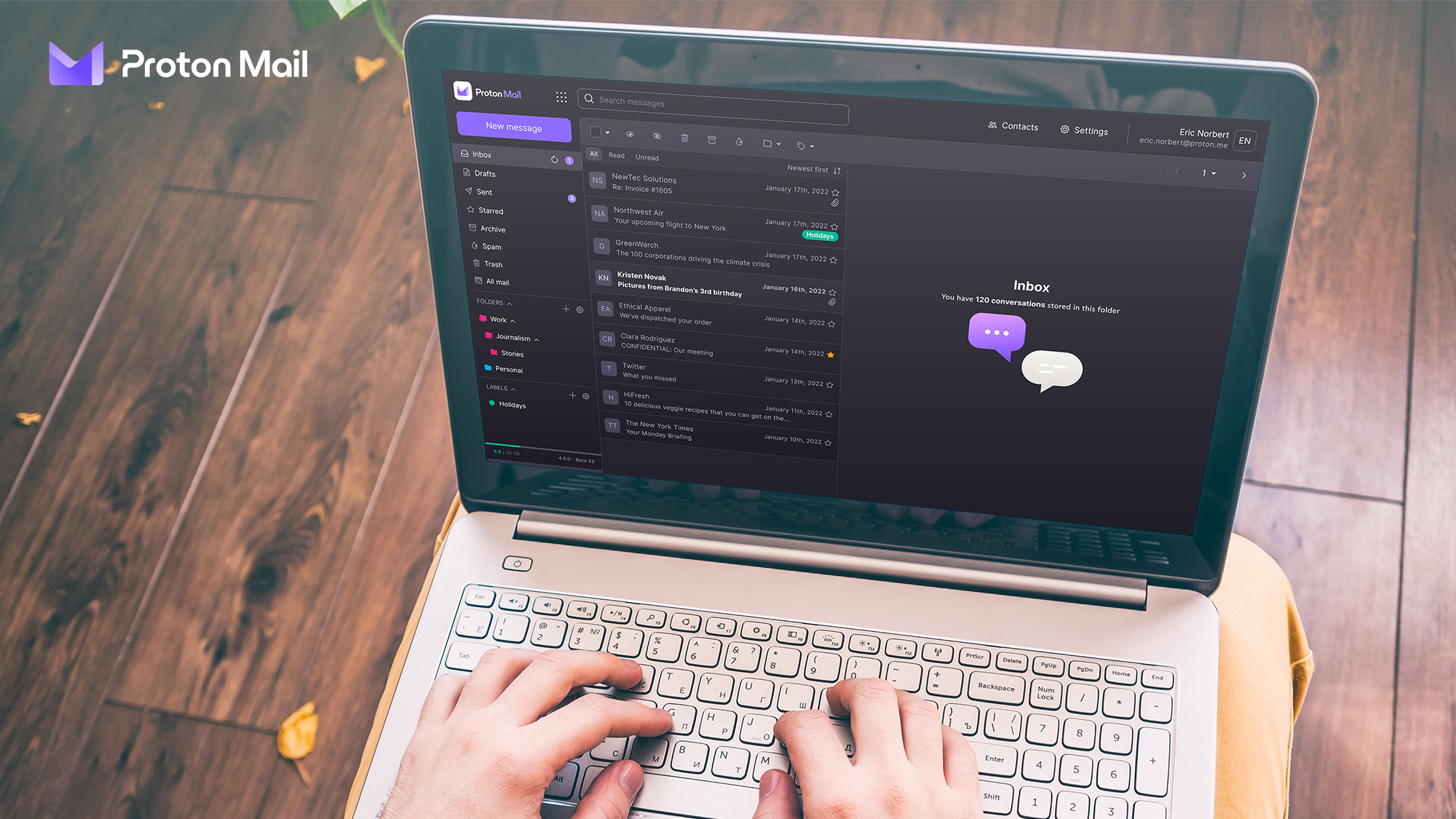Screen dimensions: 1456x819
Task: Expand the Labels section
Action: pyautogui.click(x=510, y=388)
